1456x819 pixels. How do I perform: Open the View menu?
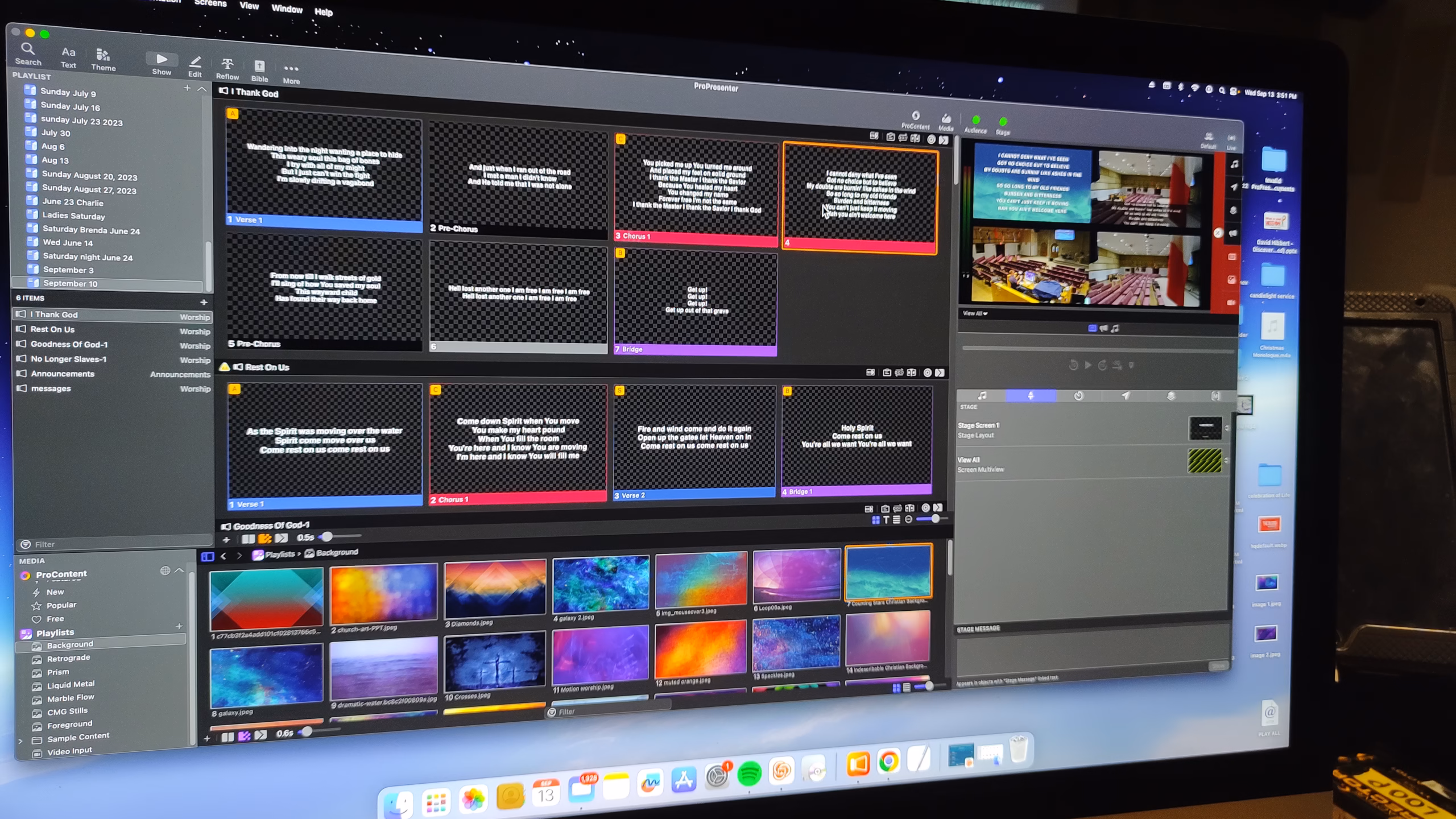point(249,6)
